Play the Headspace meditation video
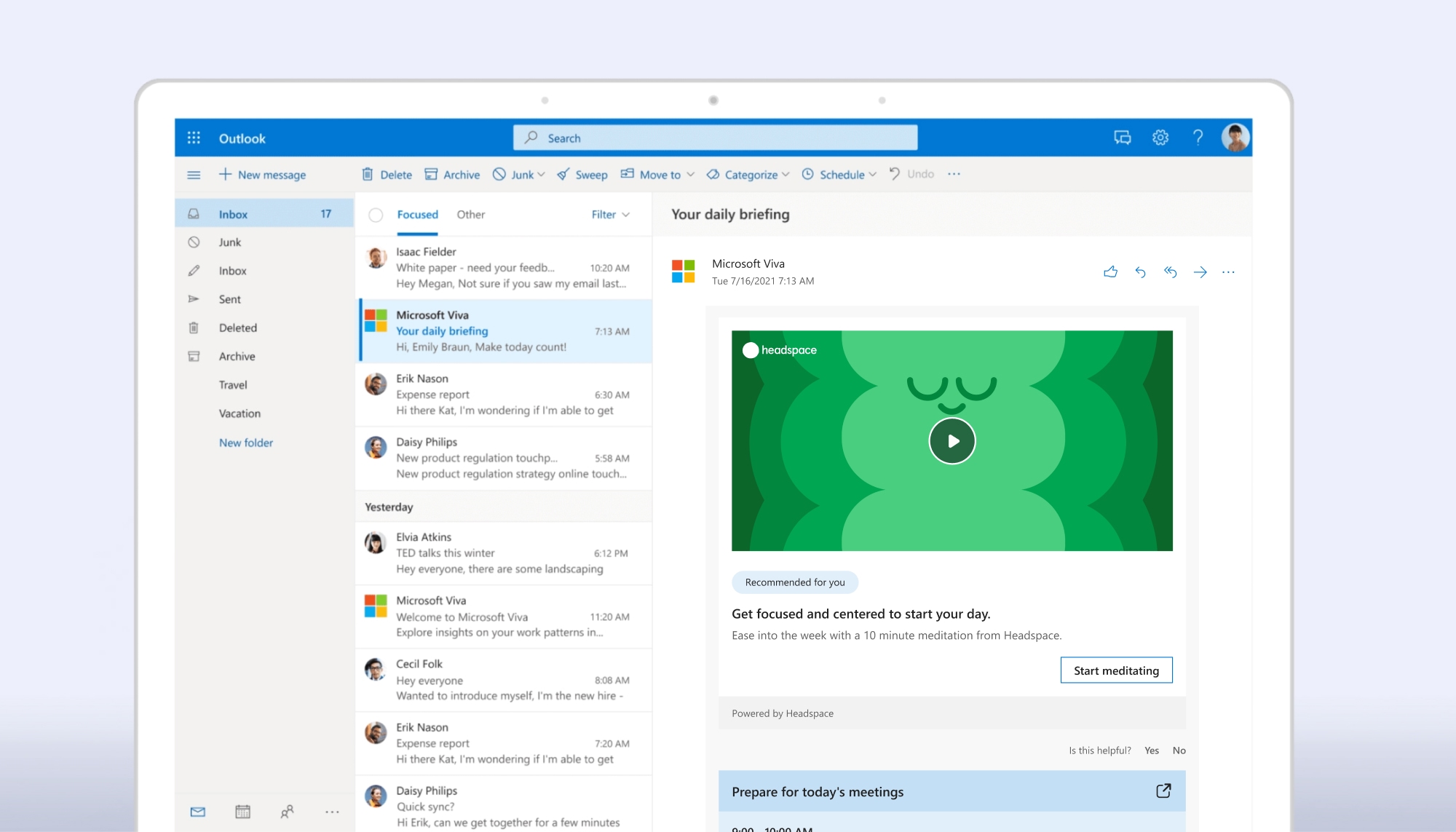Viewport: 1456px width, 832px height. click(952, 441)
